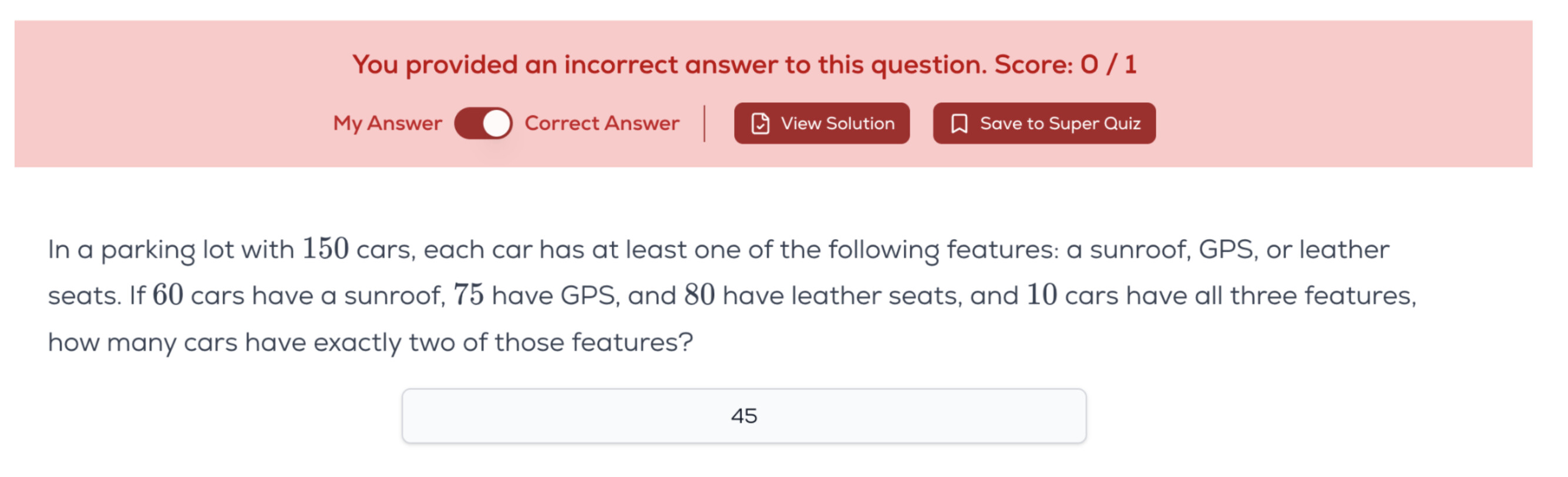Click the vertical divider beside Correct Answer
The width and height of the screenshot is (1568, 477).
pyautogui.click(x=704, y=124)
